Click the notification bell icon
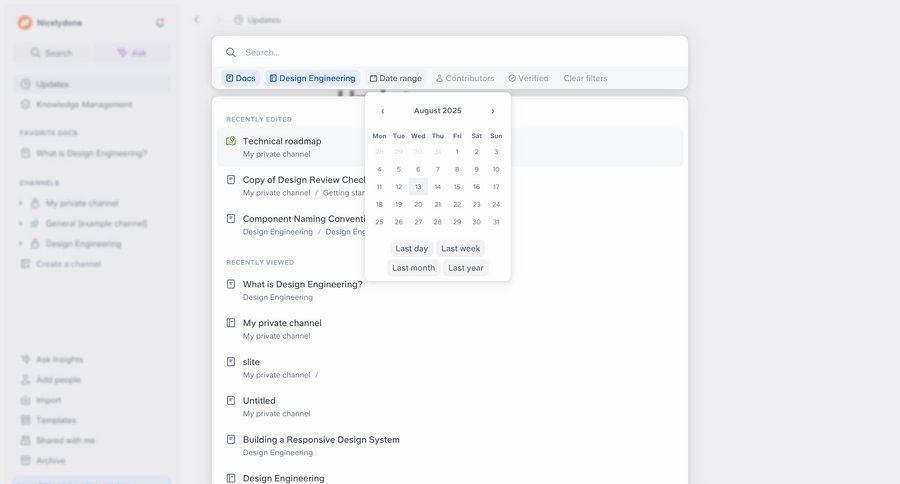This screenshot has width=900, height=484. coord(160,22)
